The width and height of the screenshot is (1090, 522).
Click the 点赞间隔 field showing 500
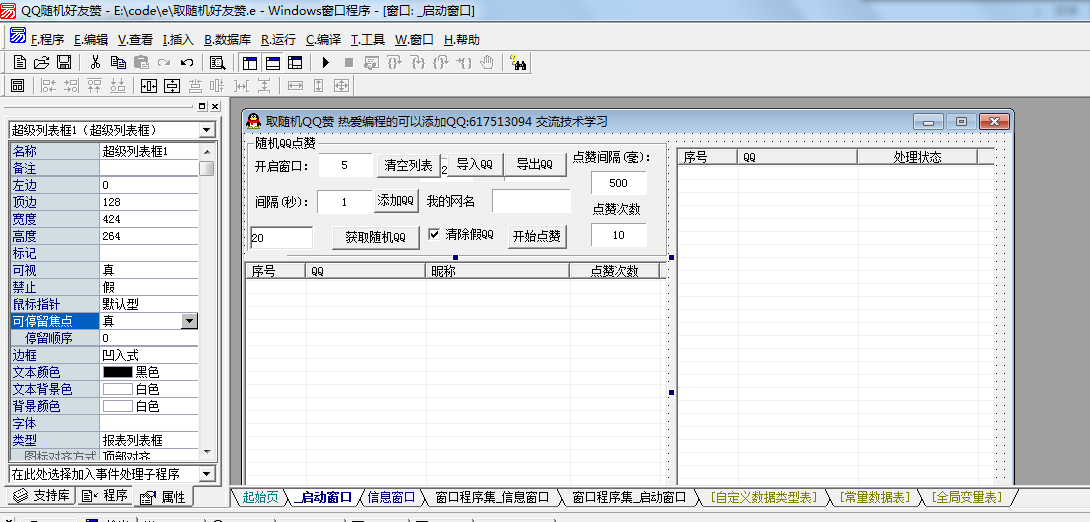coord(619,183)
